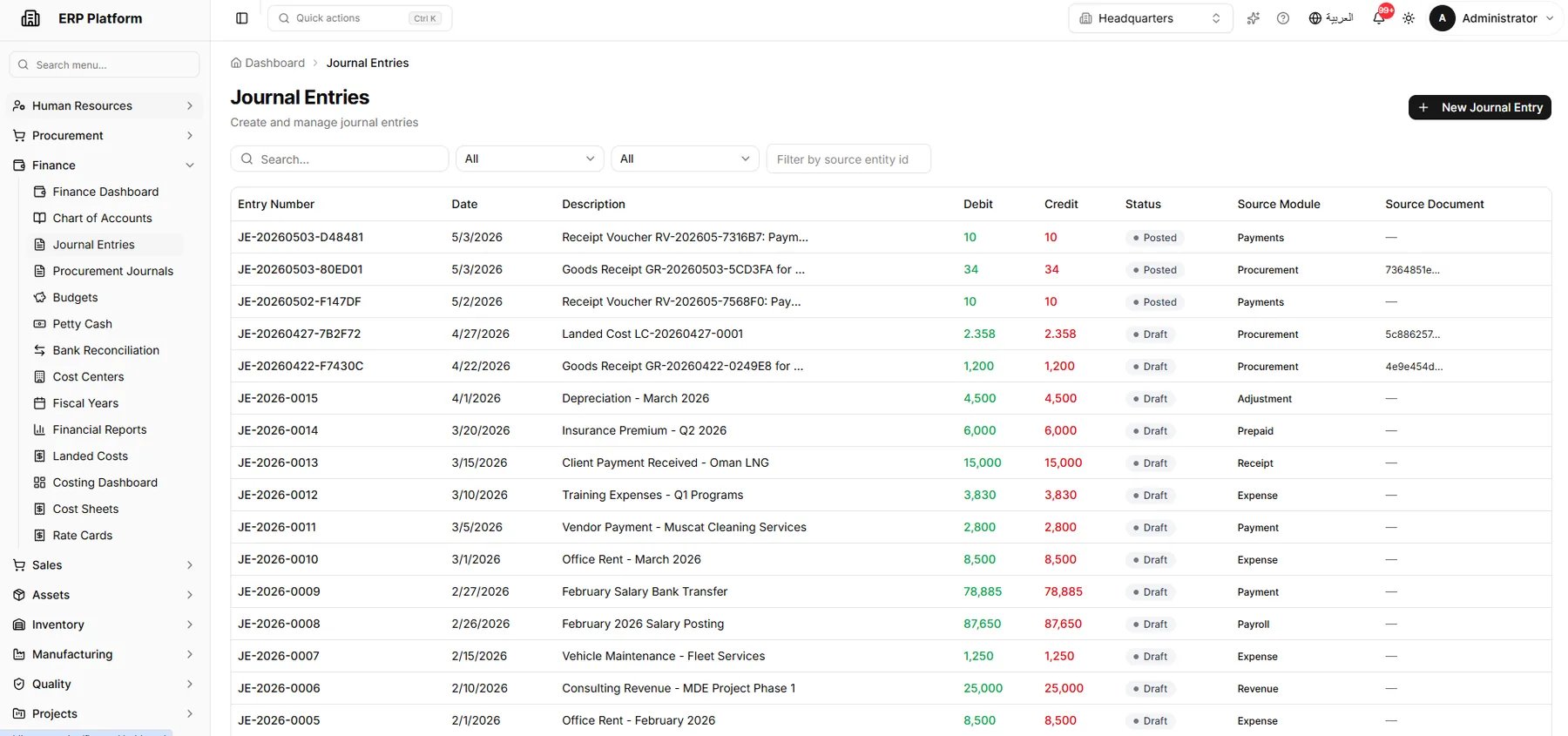Click the ERP Platform logo icon
Screen dimensions: 1568x736
tap(30, 18)
